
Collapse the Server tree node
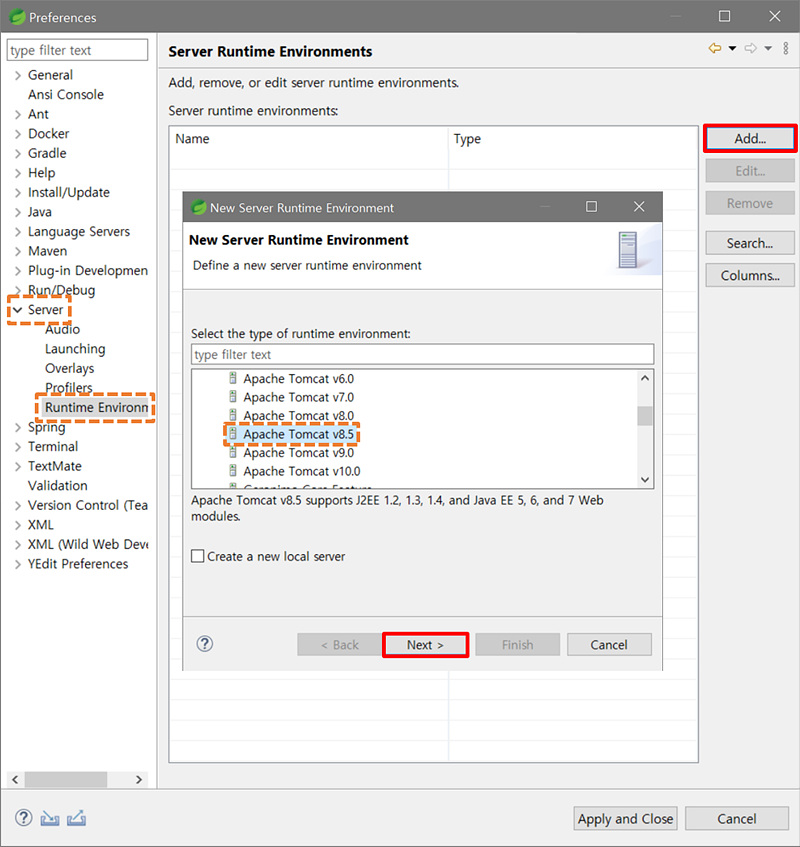(18, 310)
